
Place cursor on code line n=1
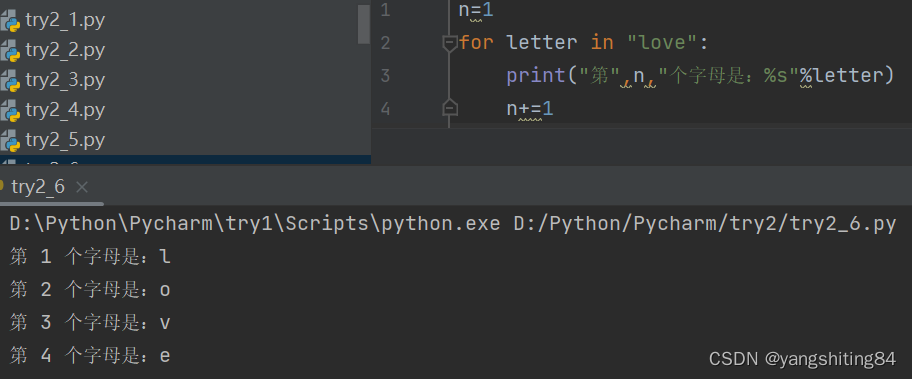pyautogui.click(x=476, y=10)
